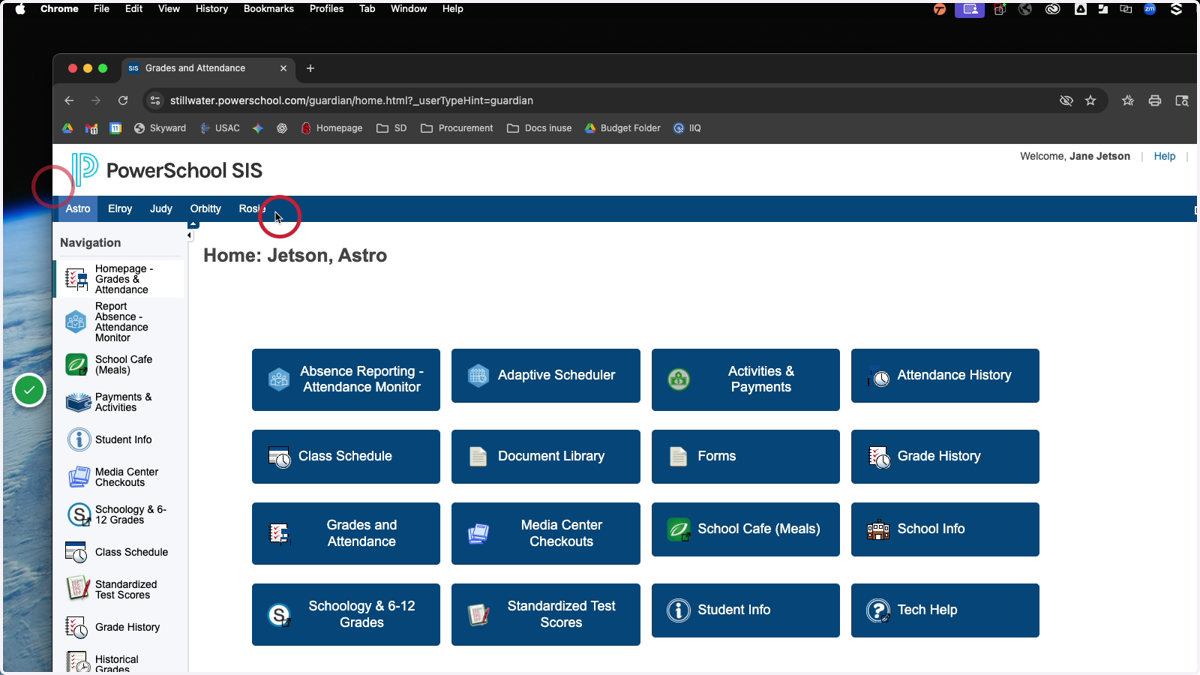
Task: Bookmark this page with the star icon
Action: point(1091,100)
